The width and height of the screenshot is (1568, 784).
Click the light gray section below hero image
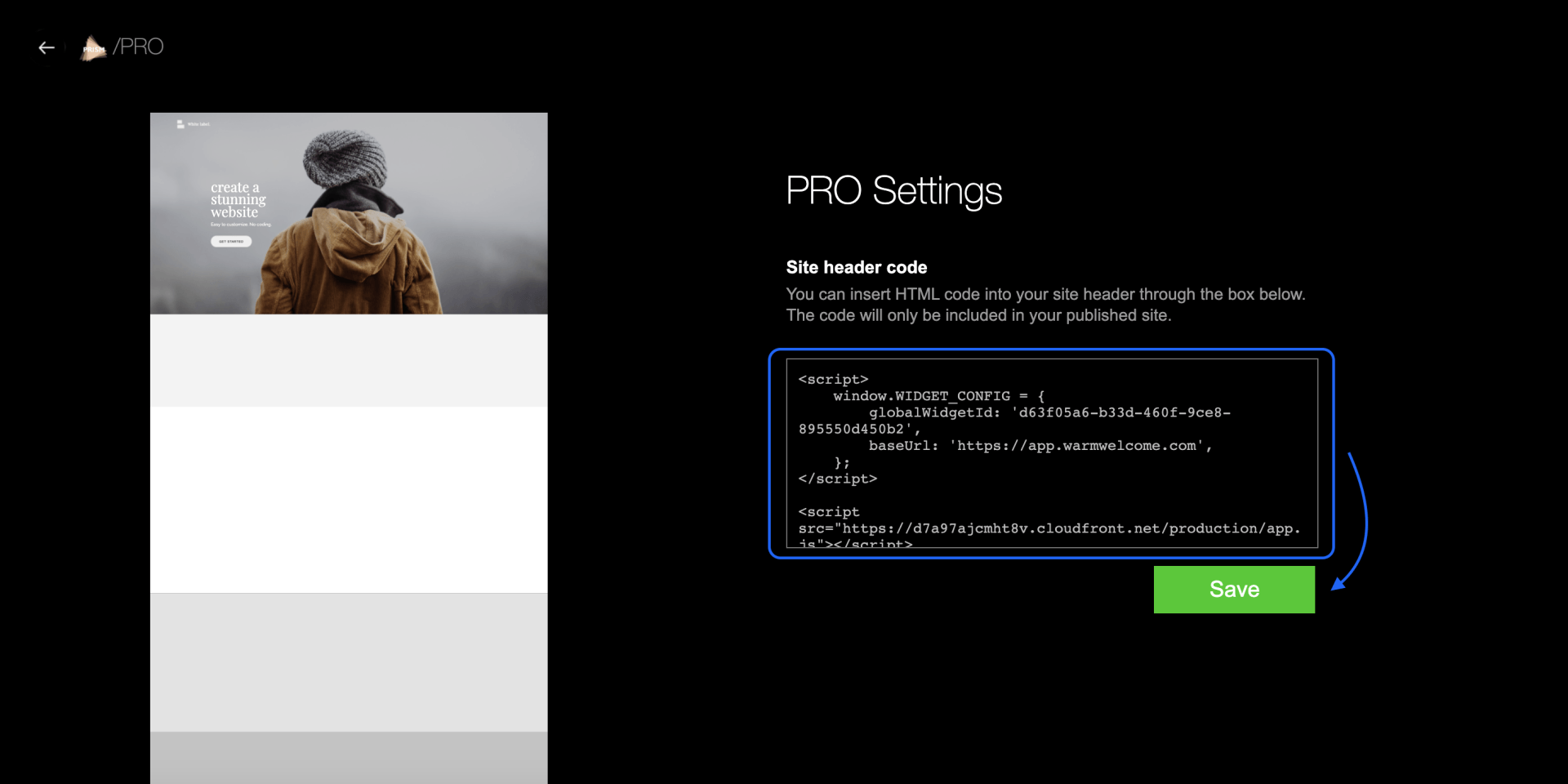click(349, 360)
